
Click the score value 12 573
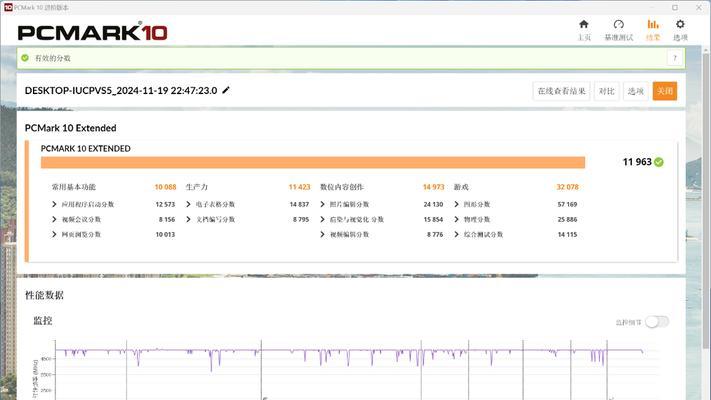click(x=165, y=205)
